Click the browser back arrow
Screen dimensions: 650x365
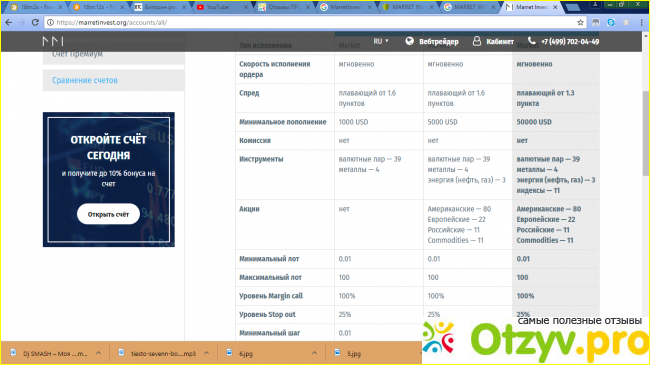(x=9, y=22)
